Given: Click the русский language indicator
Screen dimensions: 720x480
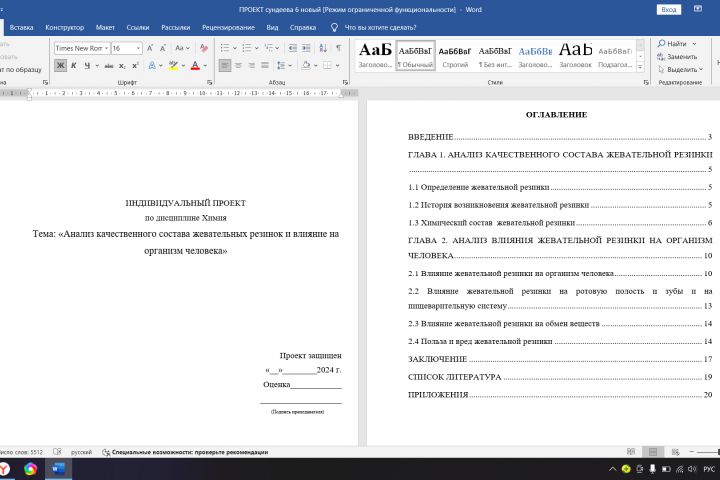Looking at the screenshot, I should pos(81,452).
